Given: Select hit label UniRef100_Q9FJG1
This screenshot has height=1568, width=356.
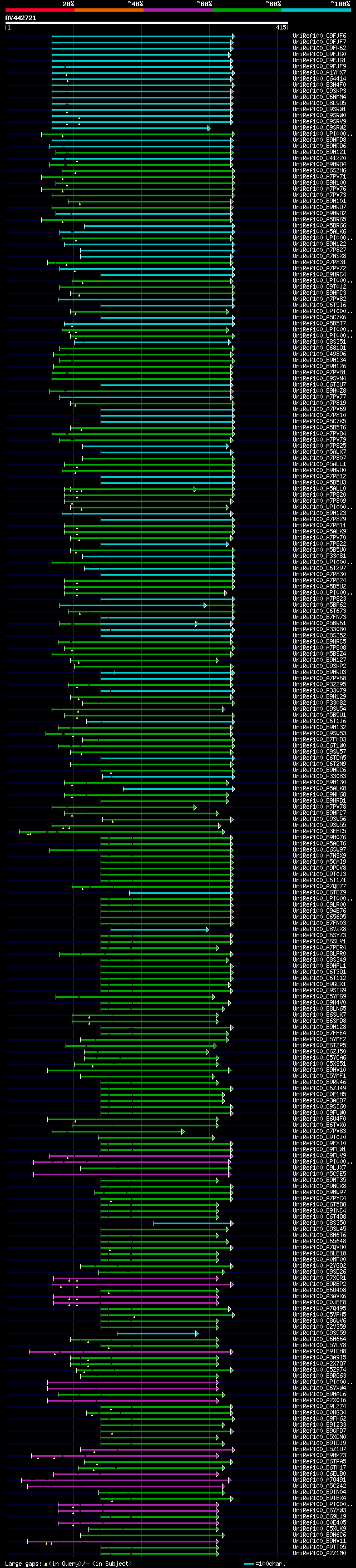Looking at the screenshot, I should (x=319, y=60).
